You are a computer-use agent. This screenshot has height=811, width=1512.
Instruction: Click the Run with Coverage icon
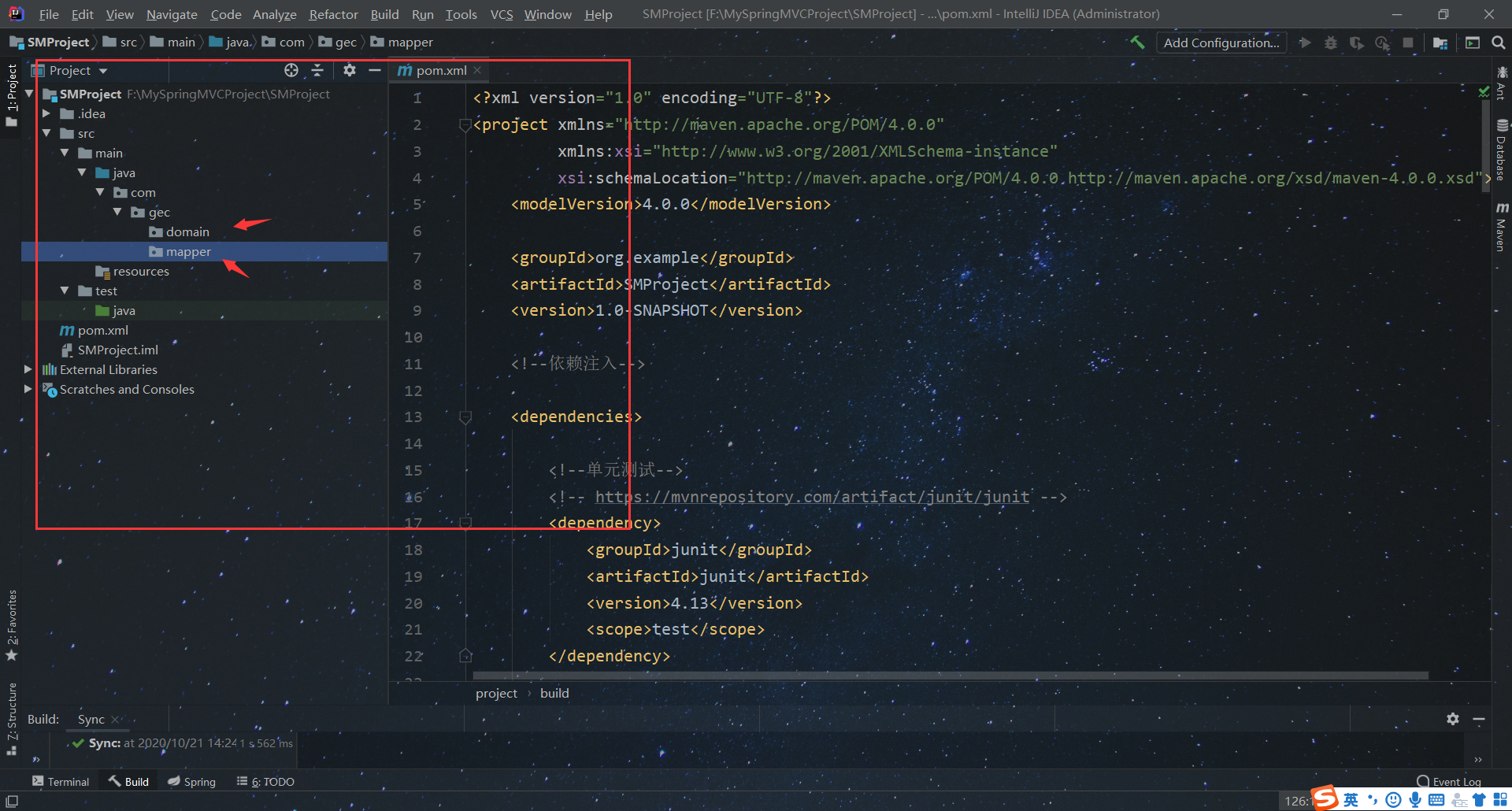[x=1356, y=43]
